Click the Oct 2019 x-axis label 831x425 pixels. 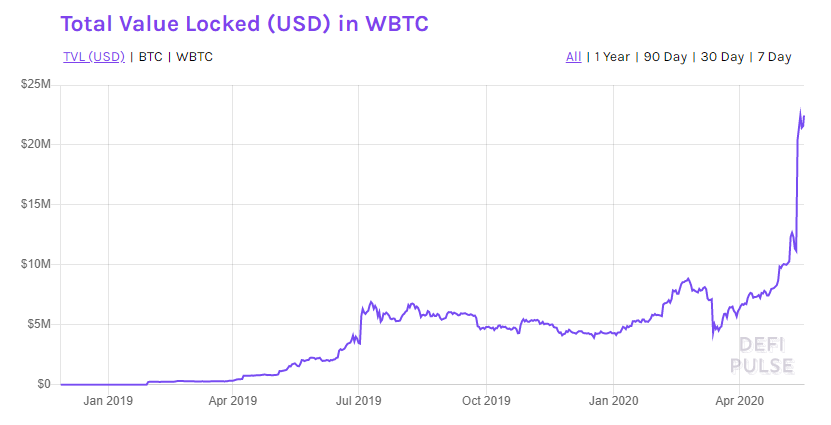(x=485, y=401)
